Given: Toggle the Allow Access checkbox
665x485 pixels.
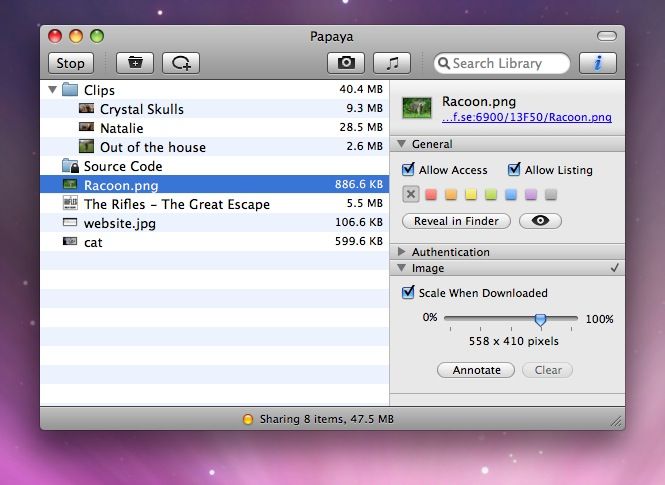Looking at the screenshot, I should 408,170.
